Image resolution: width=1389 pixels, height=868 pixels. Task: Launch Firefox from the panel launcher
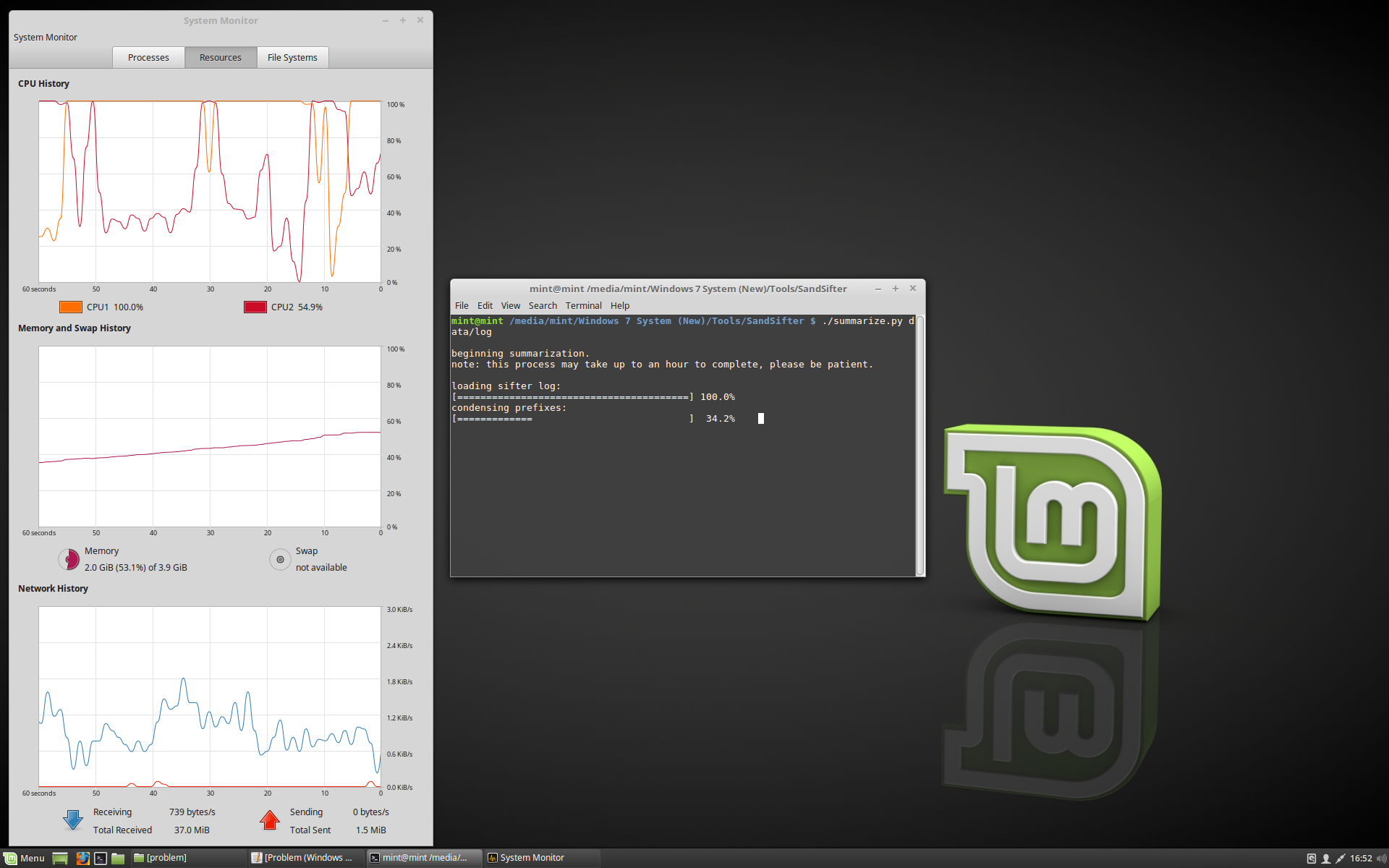click(82, 858)
